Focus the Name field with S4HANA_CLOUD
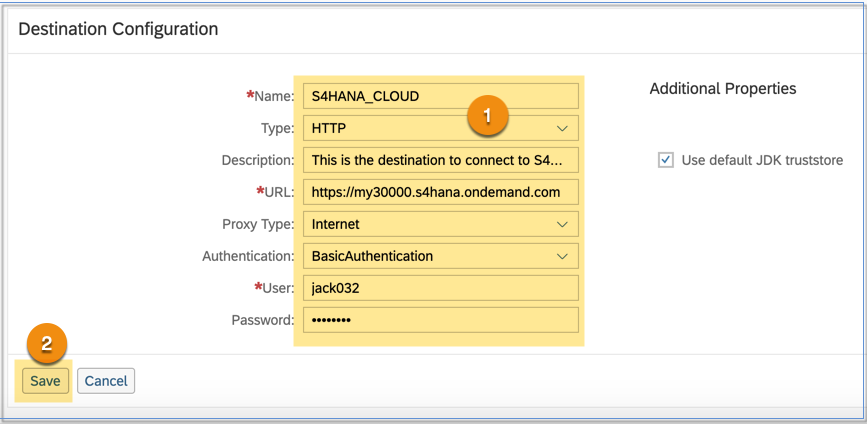867x424 pixels. (x=441, y=96)
